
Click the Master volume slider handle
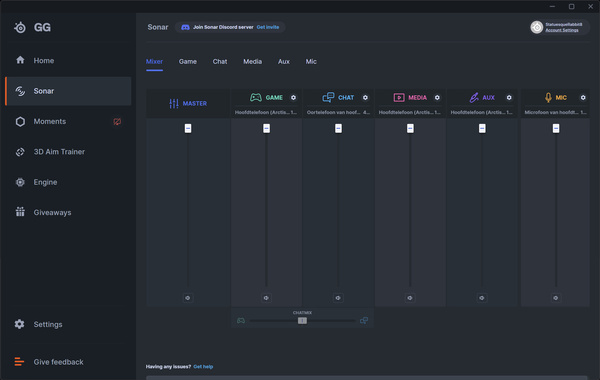coord(188,128)
